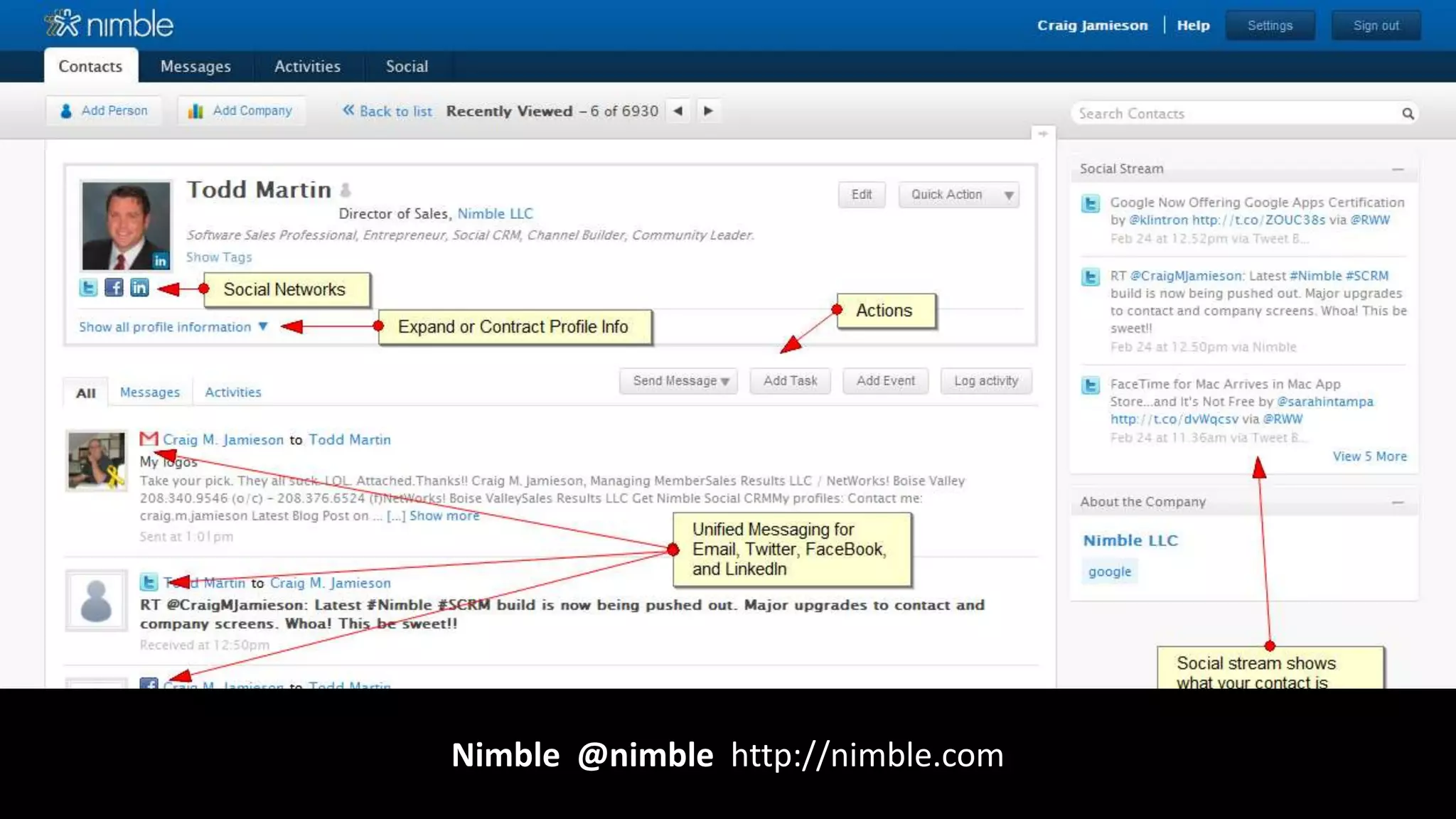Click the Log activity button

[986, 381]
